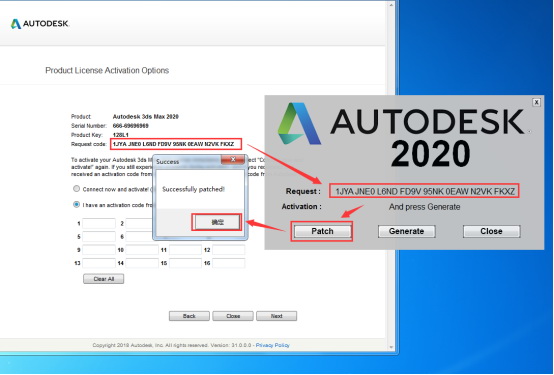The image size is (554, 375).
Task: Click the Request code field in the Autodesk 2020 window
Action: [x=424, y=192]
